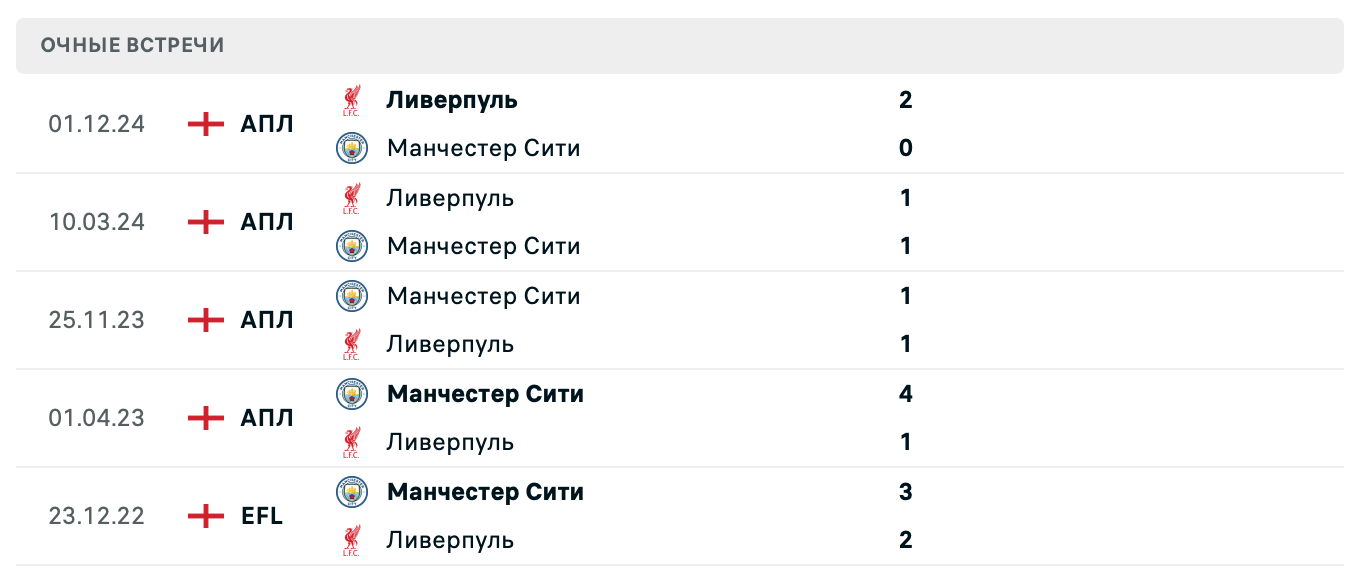Viewport: 1360px width, 582px height.
Task: Click the England flag for the 01.12.24 match
Action: (x=204, y=124)
